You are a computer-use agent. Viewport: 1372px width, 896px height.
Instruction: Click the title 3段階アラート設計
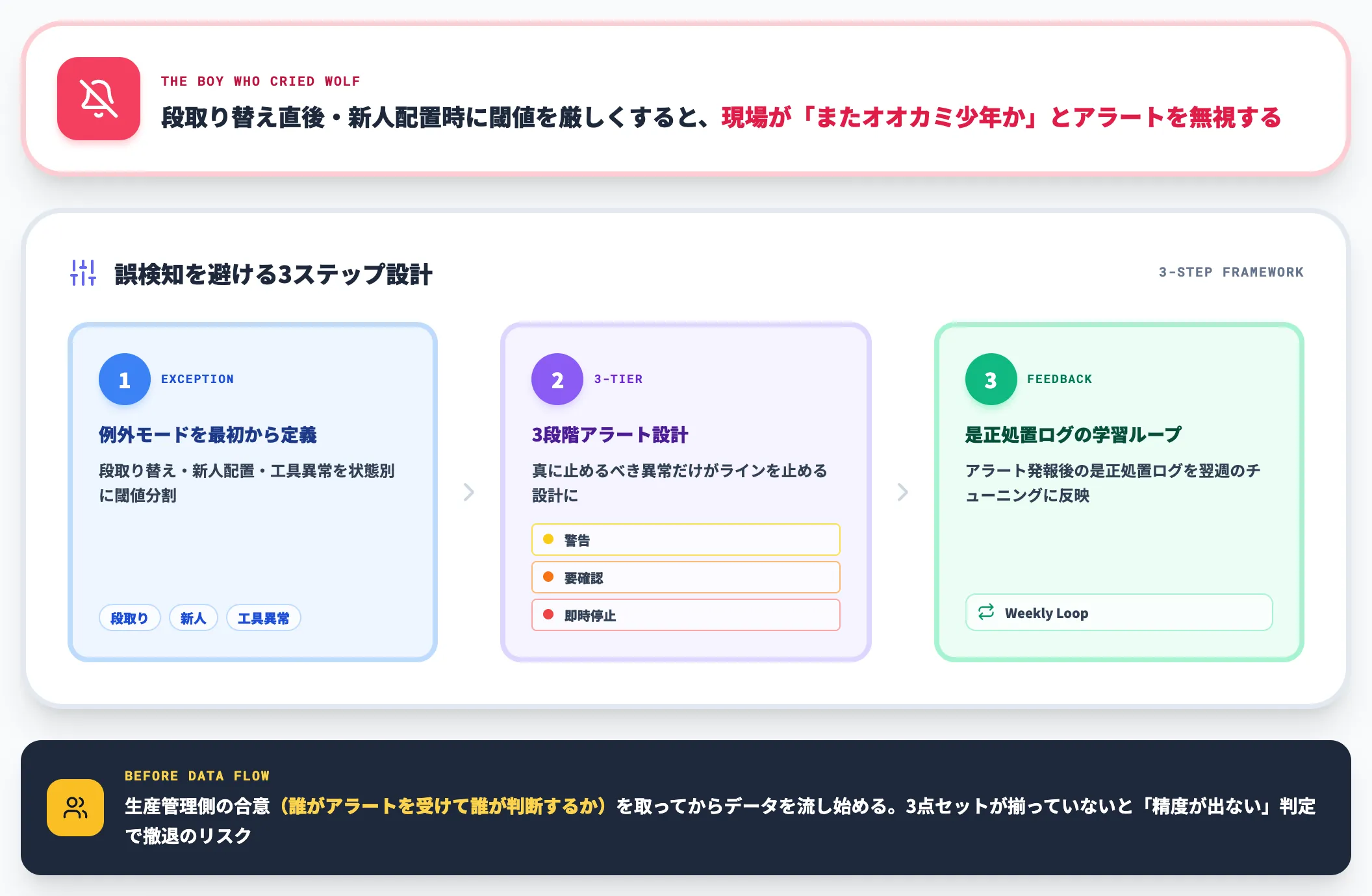coord(610,434)
